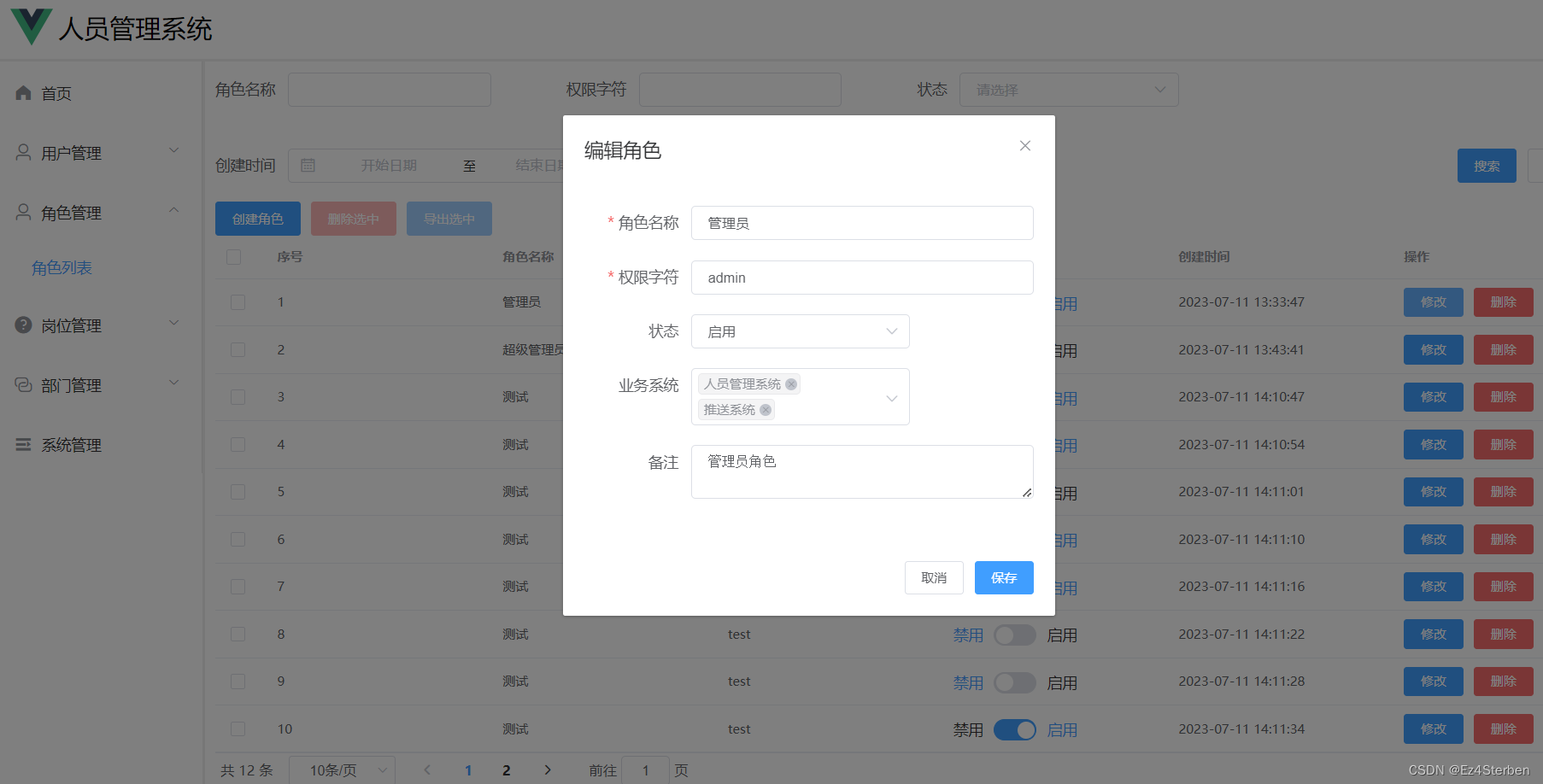This screenshot has height=784, width=1543.
Task: Remove the 人员管理系统 tag
Action: pyautogui.click(x=791, y=384)
